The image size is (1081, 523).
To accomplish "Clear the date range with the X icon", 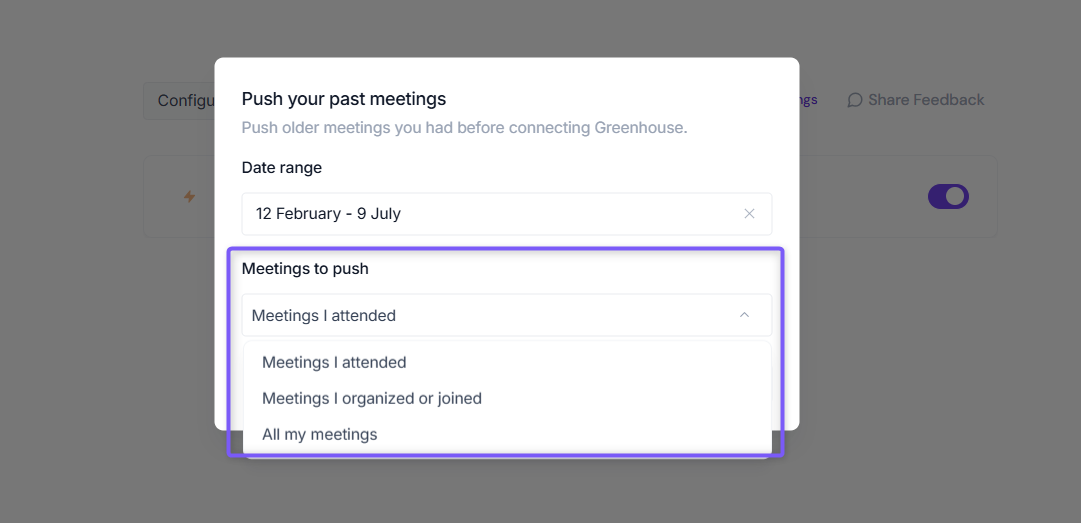I will (x=749, y=214).
